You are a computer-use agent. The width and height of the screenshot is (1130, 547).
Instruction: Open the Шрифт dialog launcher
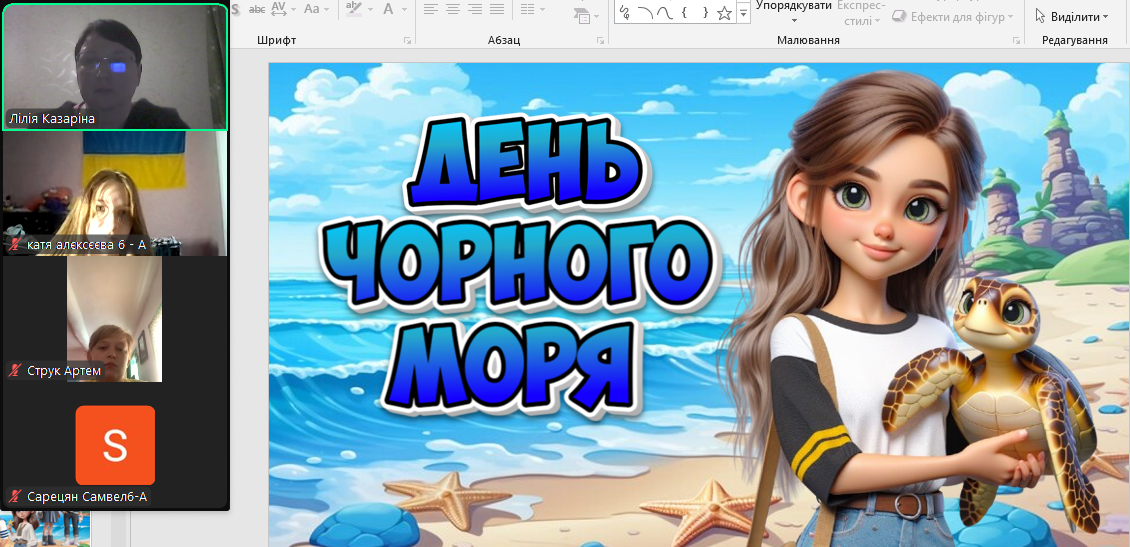407,40
